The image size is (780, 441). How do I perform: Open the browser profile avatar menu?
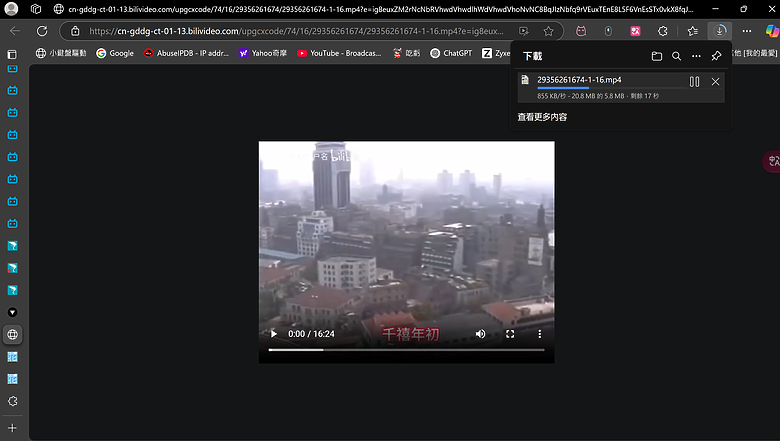[x=11, y=8]
